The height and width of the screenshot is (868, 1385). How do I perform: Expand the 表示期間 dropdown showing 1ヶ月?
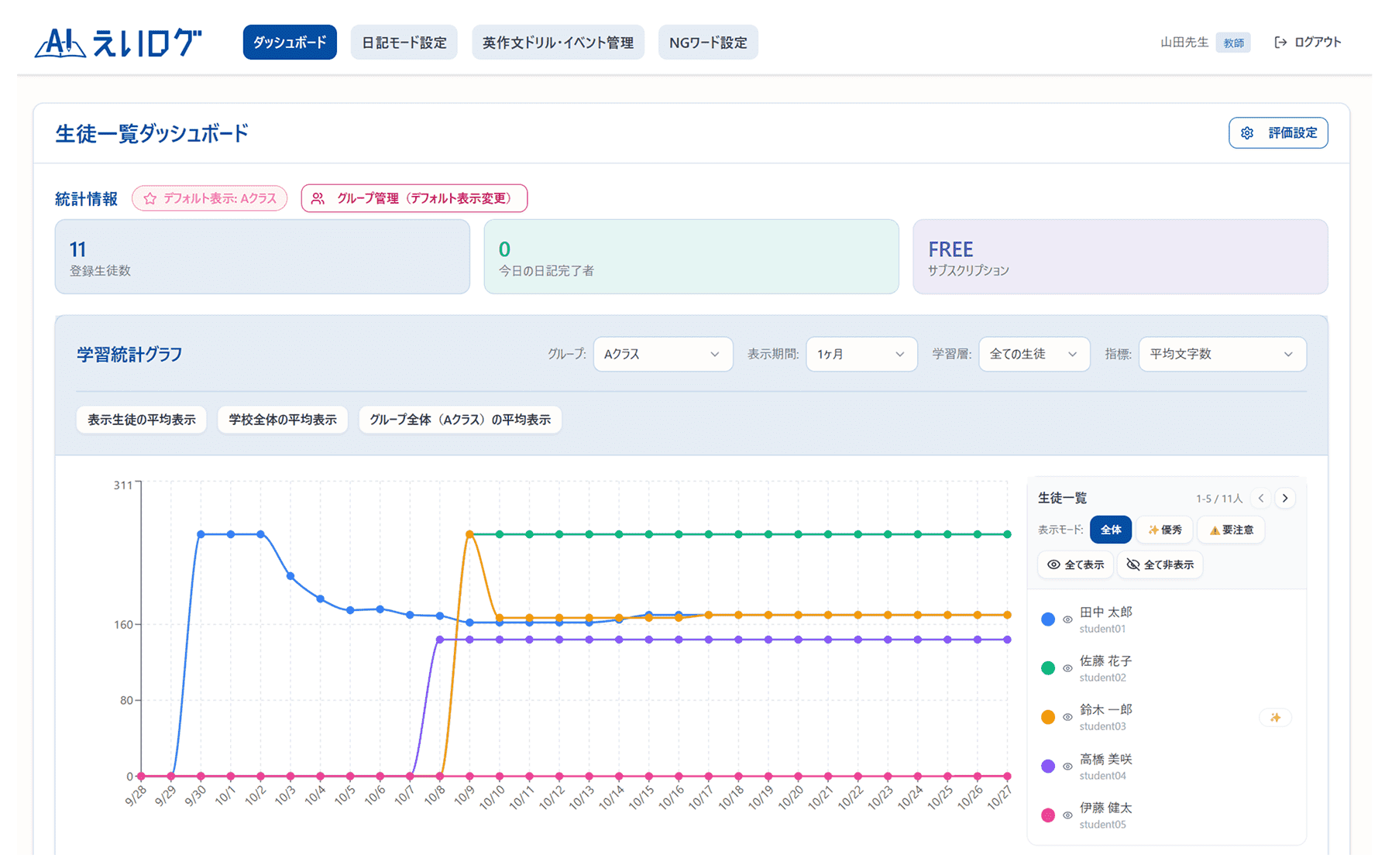(861, 355)
